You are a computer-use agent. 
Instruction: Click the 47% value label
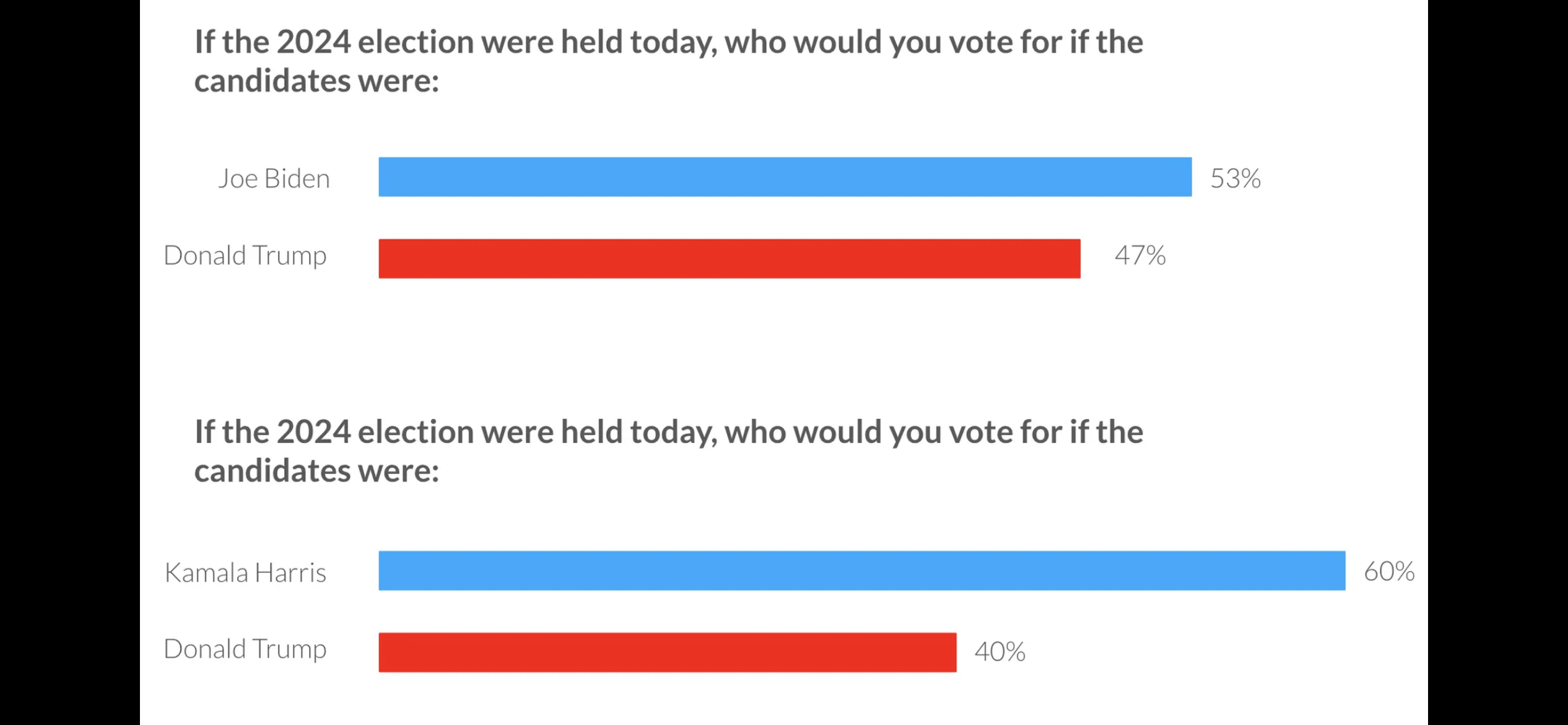[x=1139, y=255]
